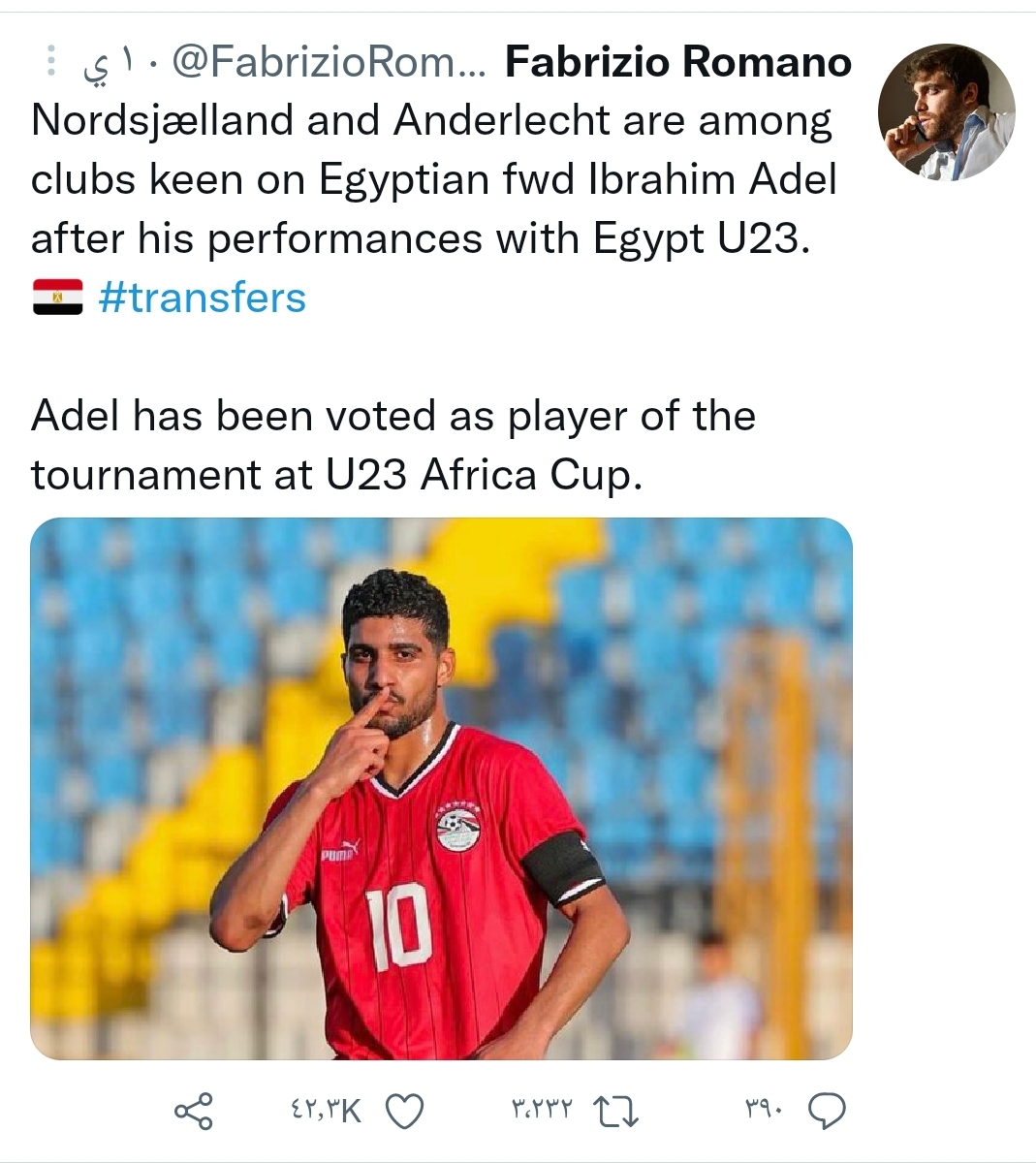This screenshot has width=1036, height=1163.
Task: Open the author's profile avatar
Action: click(946, 113)
